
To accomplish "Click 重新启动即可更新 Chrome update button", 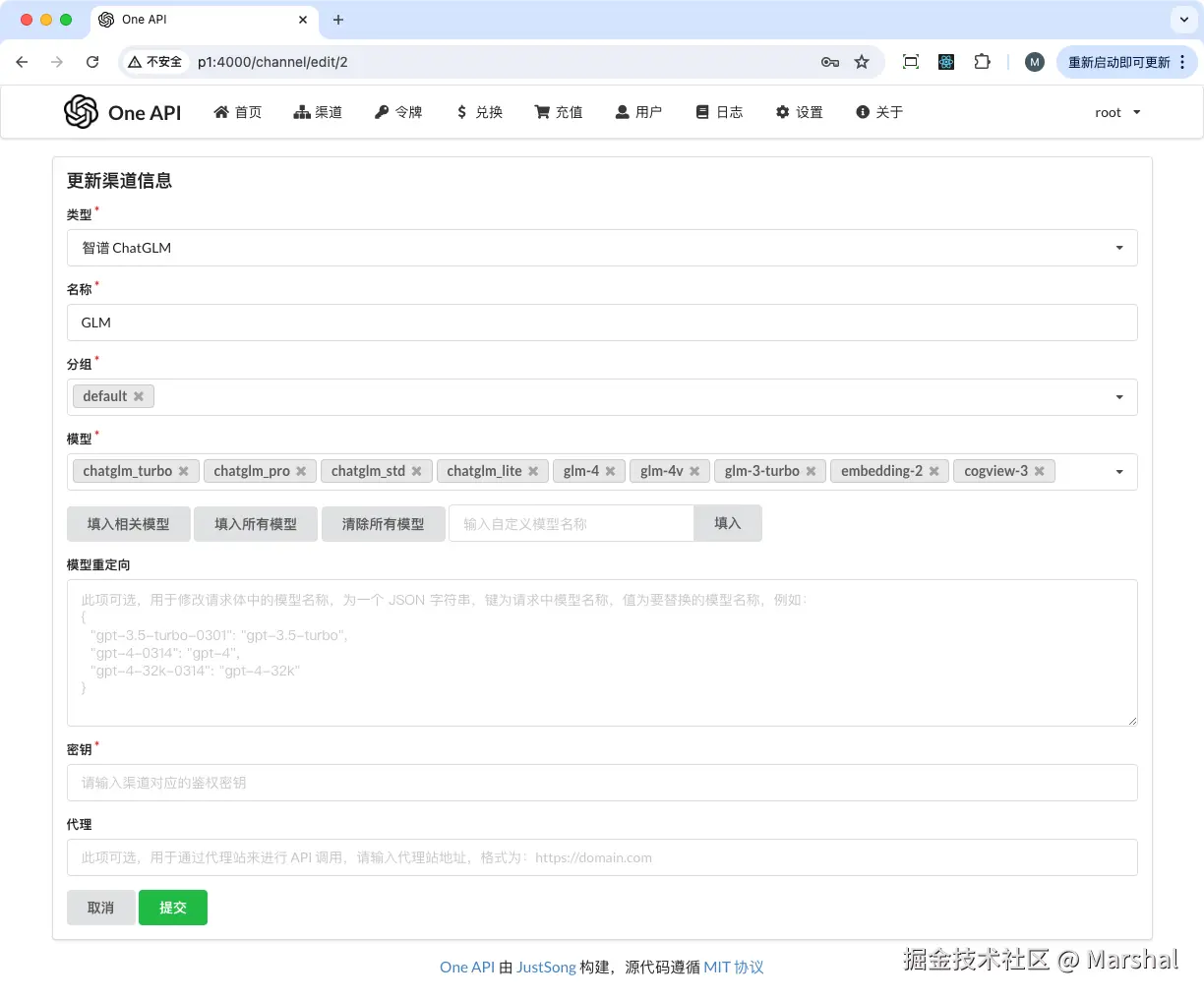I will click(1126, 62).
